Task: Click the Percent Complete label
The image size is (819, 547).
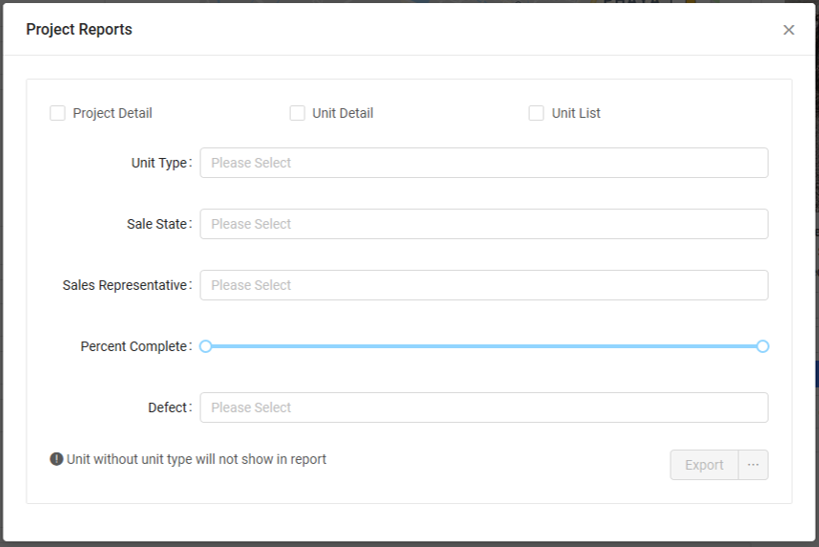Action: [x=134, y=346]
